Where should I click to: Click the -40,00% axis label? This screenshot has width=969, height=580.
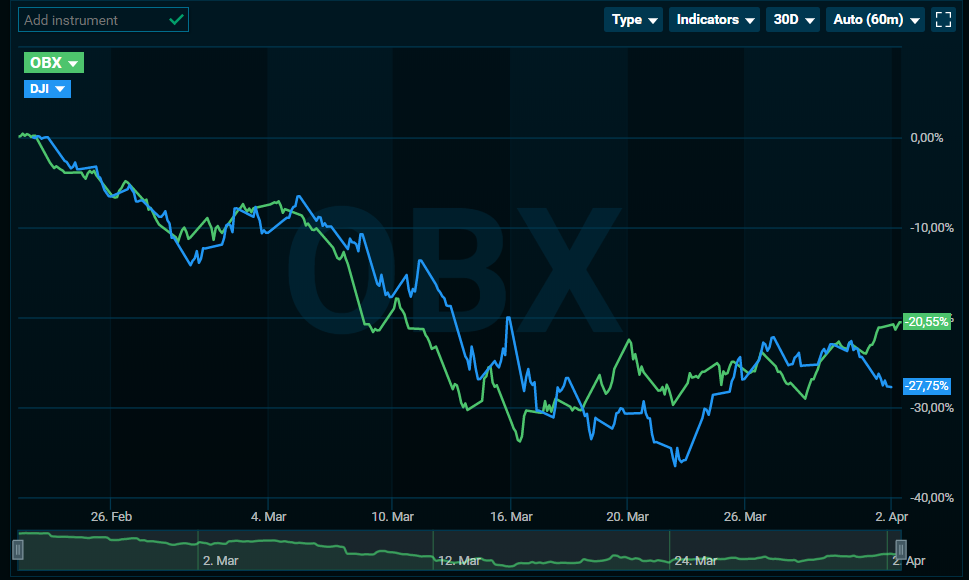click(x=931, y=498)
